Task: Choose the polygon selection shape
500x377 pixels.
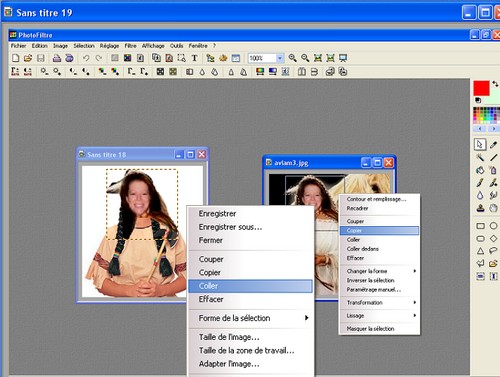Action: tap(480, 264)
